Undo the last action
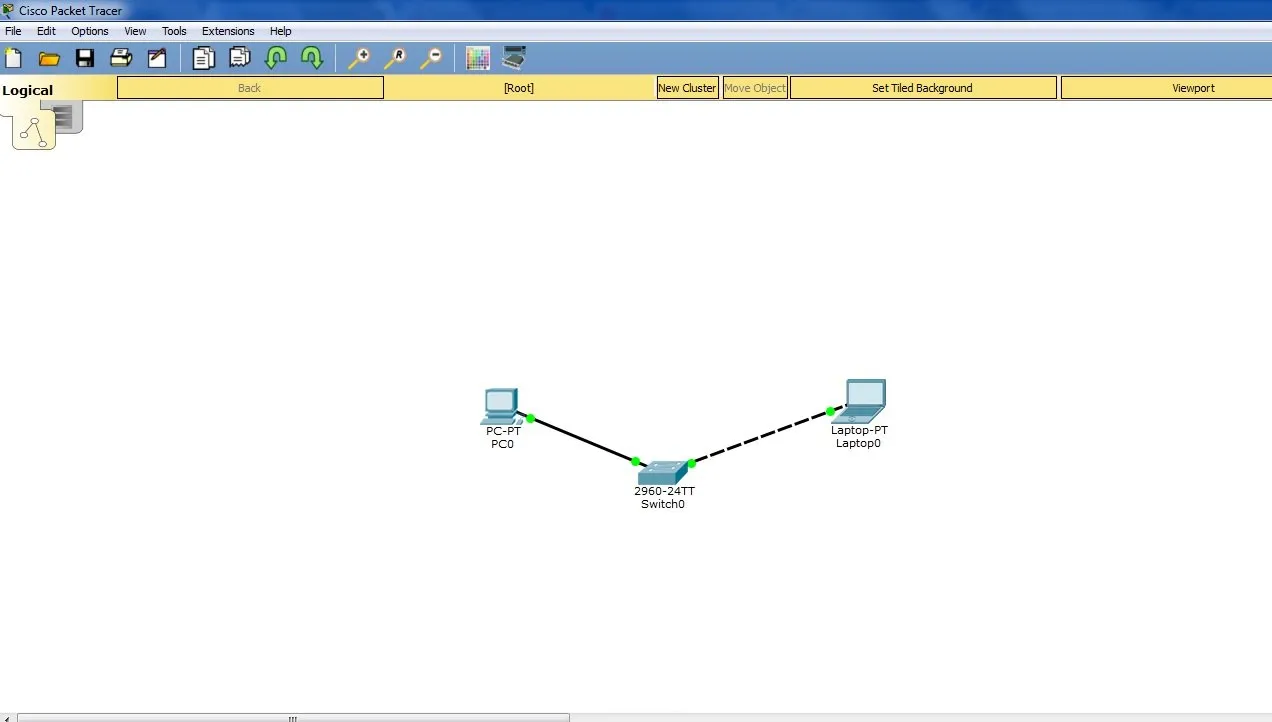This screenshot has width=1272, height=722. point(276,58)
